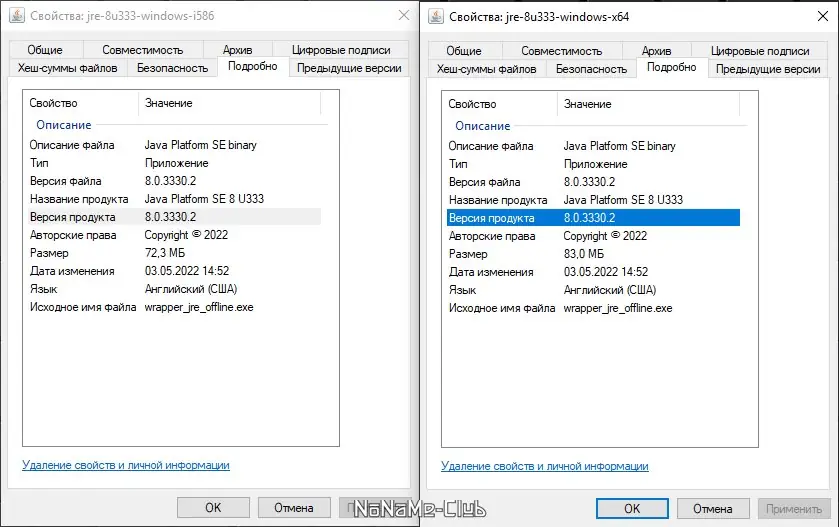Select Хеш-суммы файлов tab in x64 window
The height and width of the screenshot is (527, 839).
pos(487,69)
